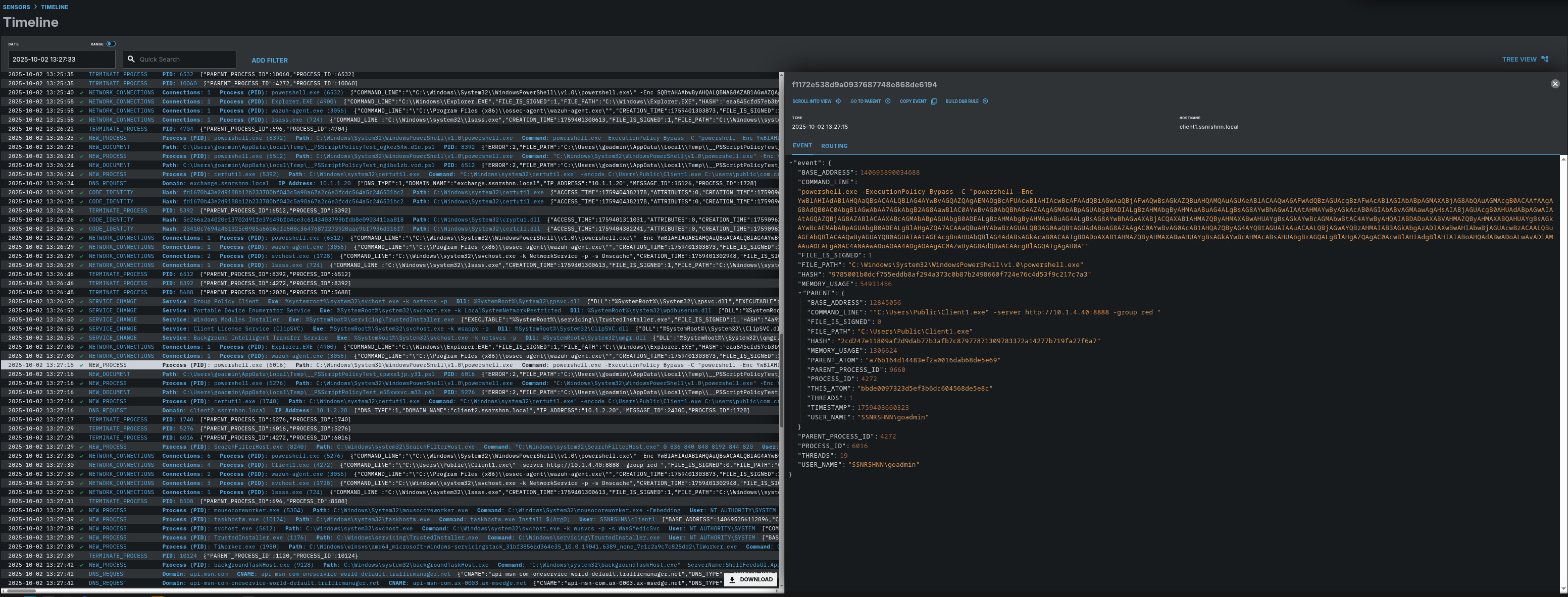
Task: Toggle the Range switch on
Action: (111, 44)
